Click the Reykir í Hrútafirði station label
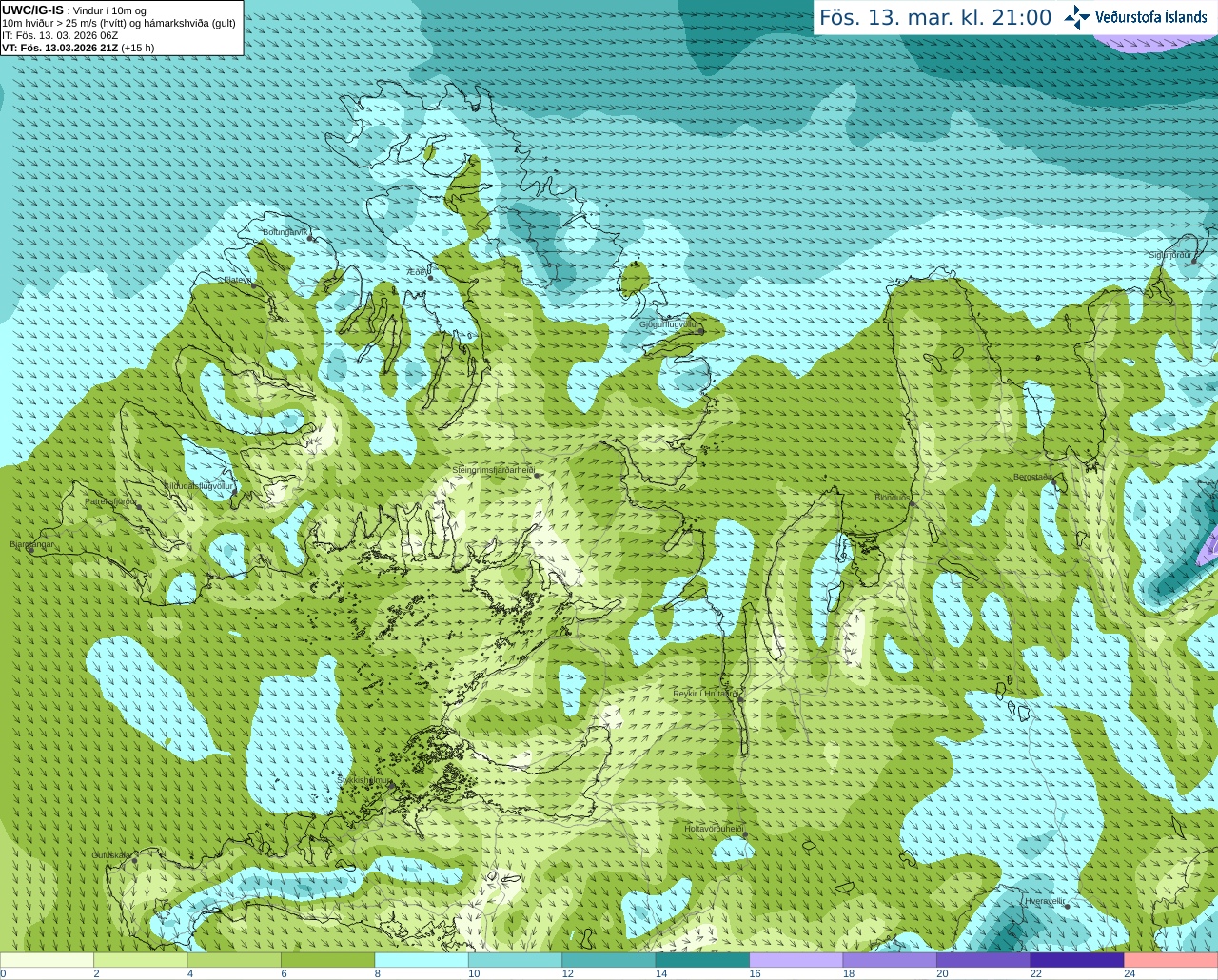 [706, 694]
